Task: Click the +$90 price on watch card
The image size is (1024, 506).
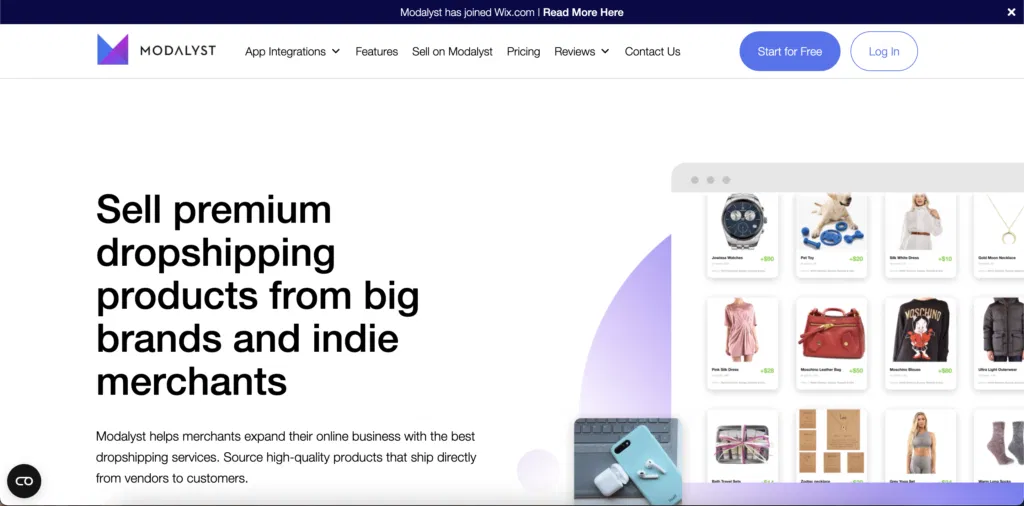Action: click(x=767, y=259)
